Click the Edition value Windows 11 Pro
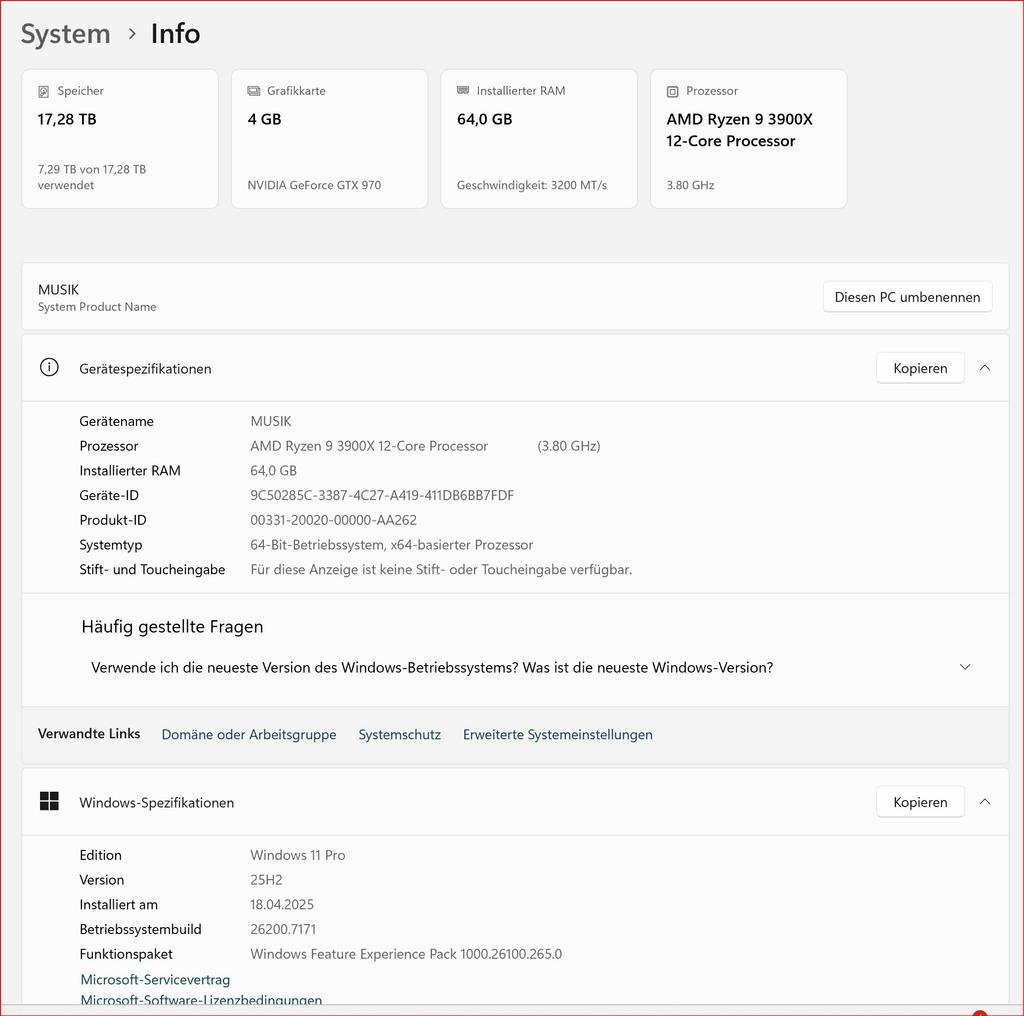The height and width of the screenshot is (1016, 1024). 297,855
